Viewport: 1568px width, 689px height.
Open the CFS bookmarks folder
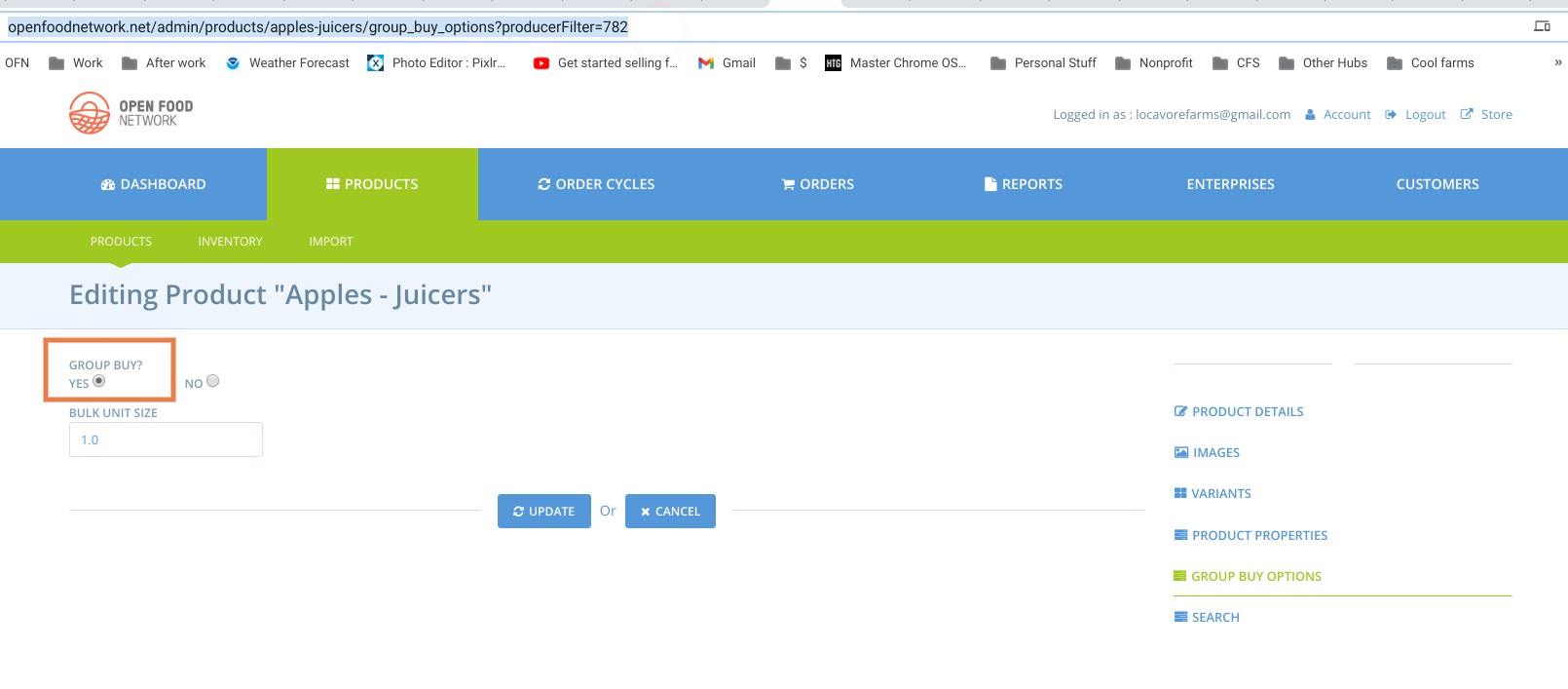(x=1236, y=62)
